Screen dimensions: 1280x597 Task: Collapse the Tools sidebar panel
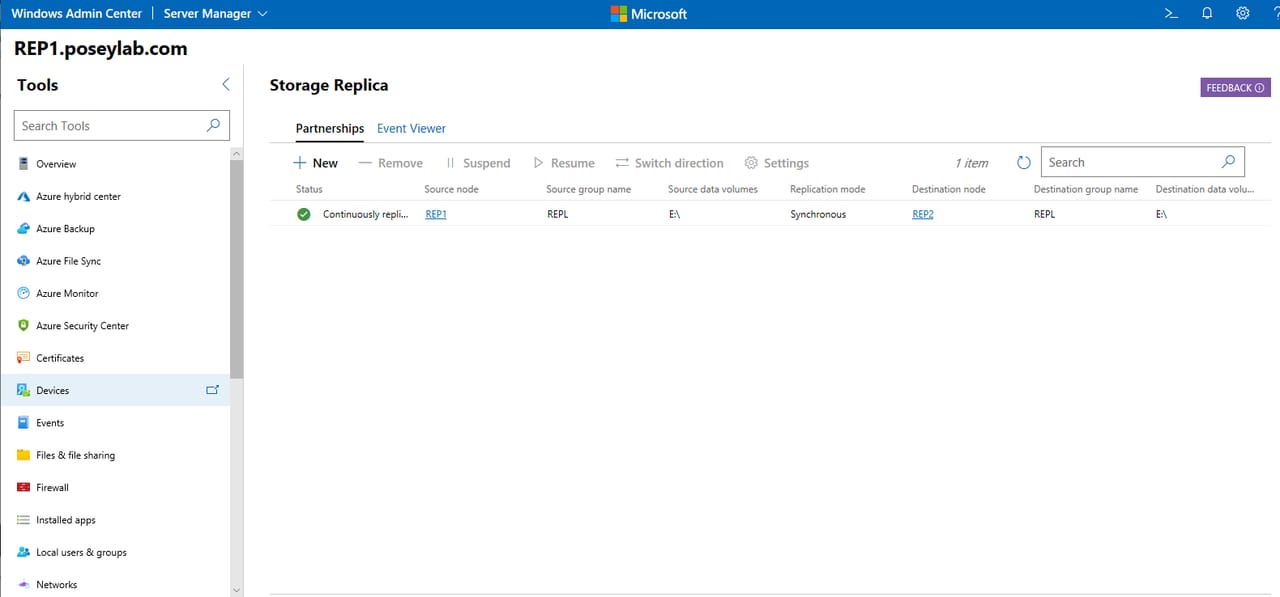(x=225, y=85)
